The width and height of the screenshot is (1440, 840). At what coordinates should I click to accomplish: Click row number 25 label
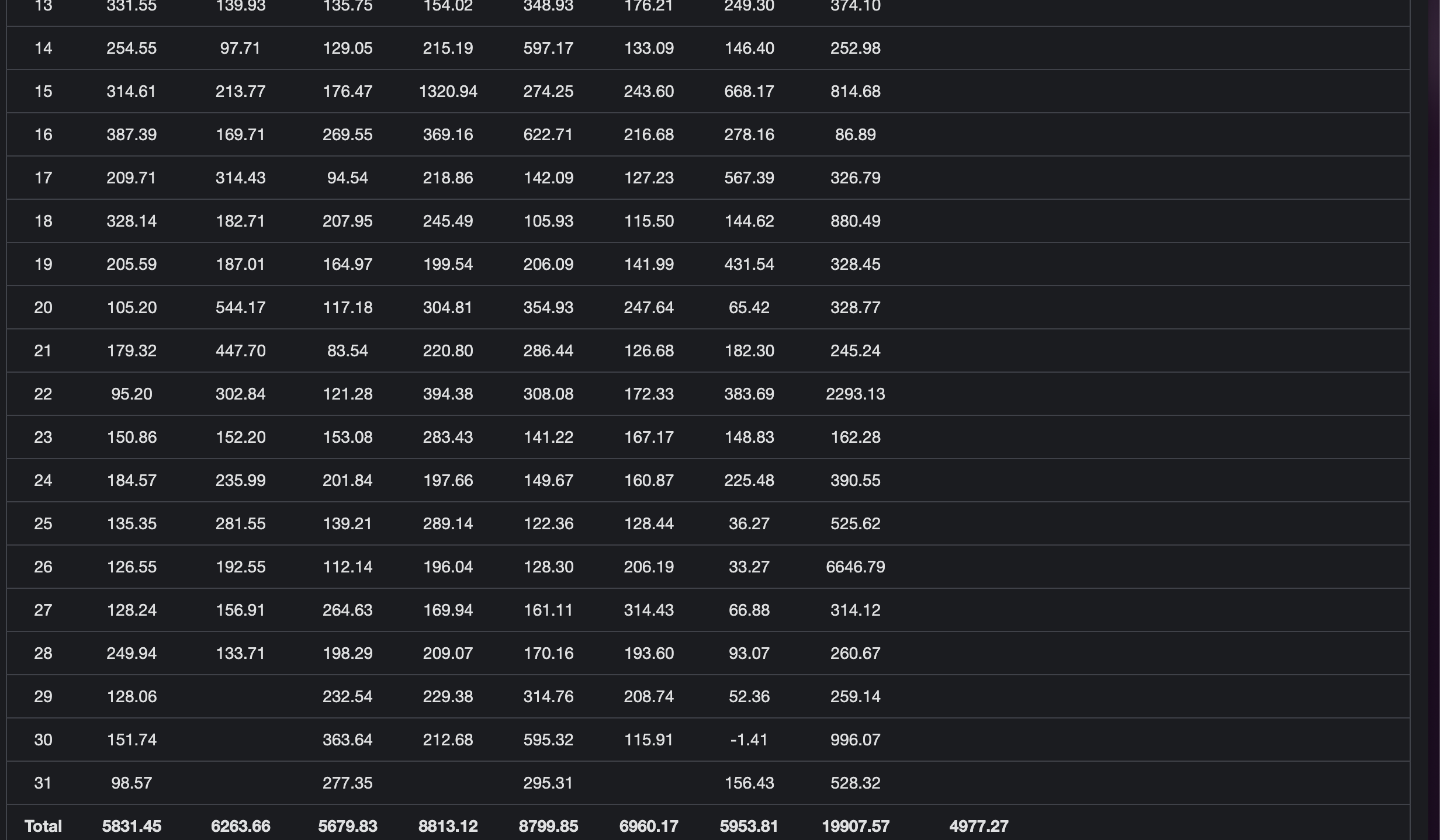coord(43,524)
